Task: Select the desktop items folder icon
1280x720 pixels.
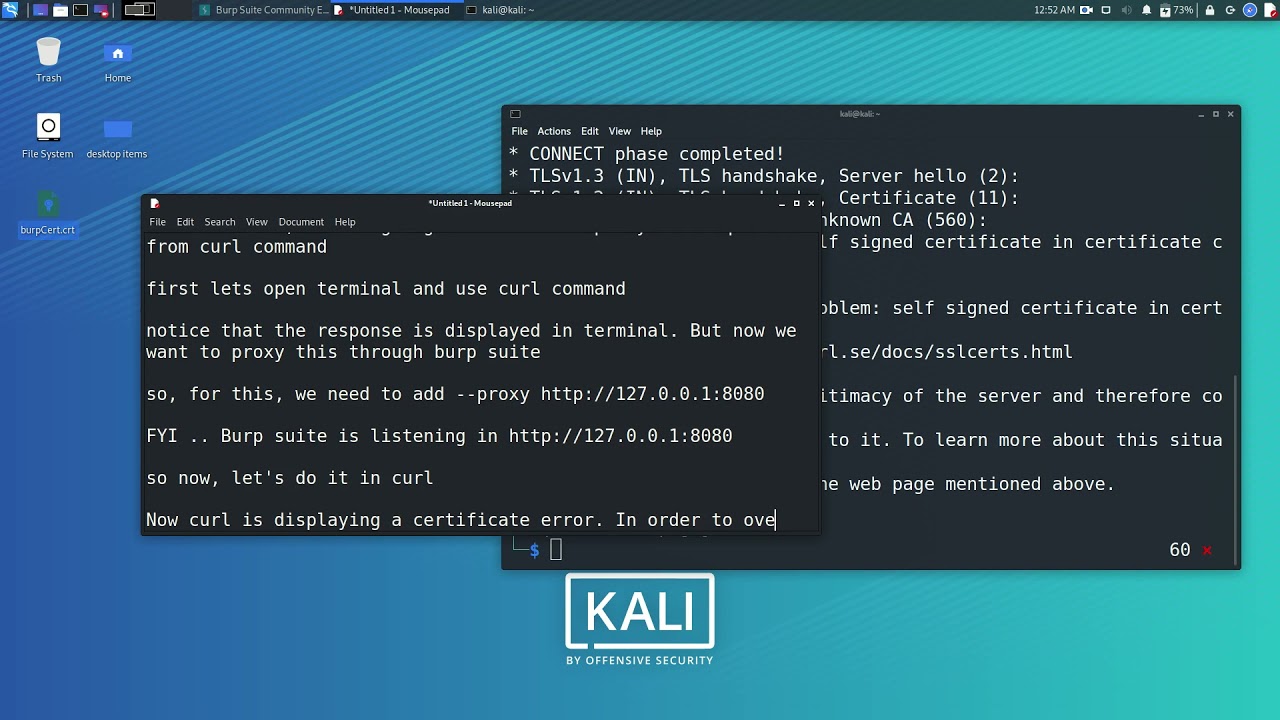Action: pyautogui.click(x=117, y=138)
